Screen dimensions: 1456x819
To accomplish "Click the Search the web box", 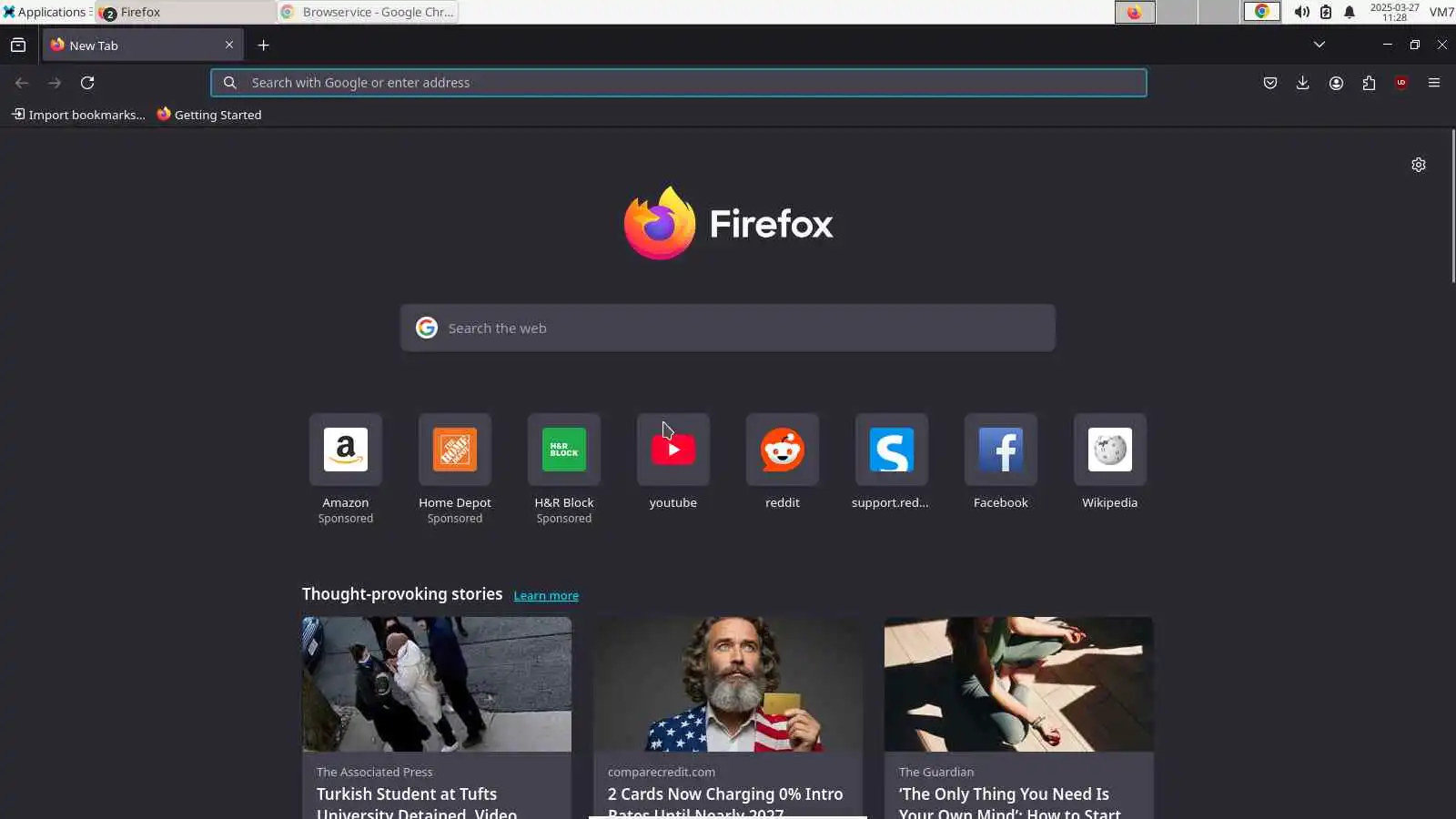I will tap(728, 328).
